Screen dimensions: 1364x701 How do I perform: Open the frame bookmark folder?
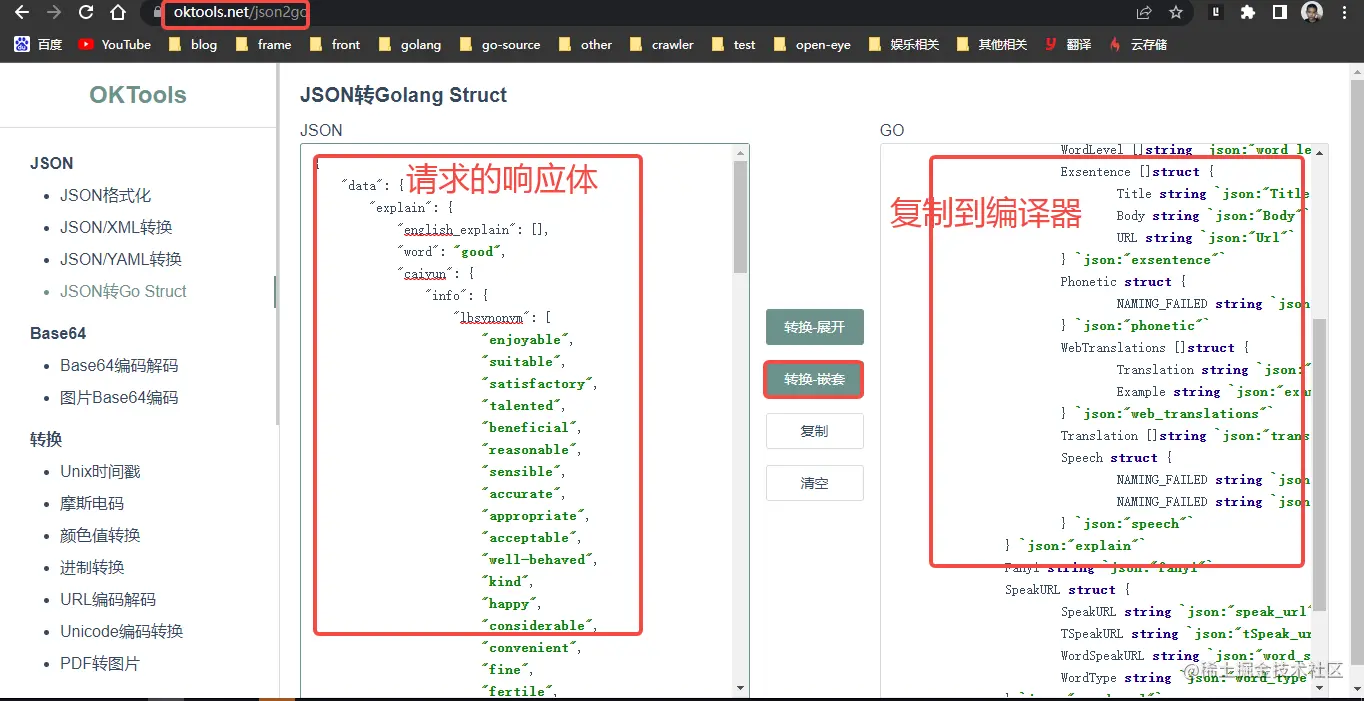263,44
